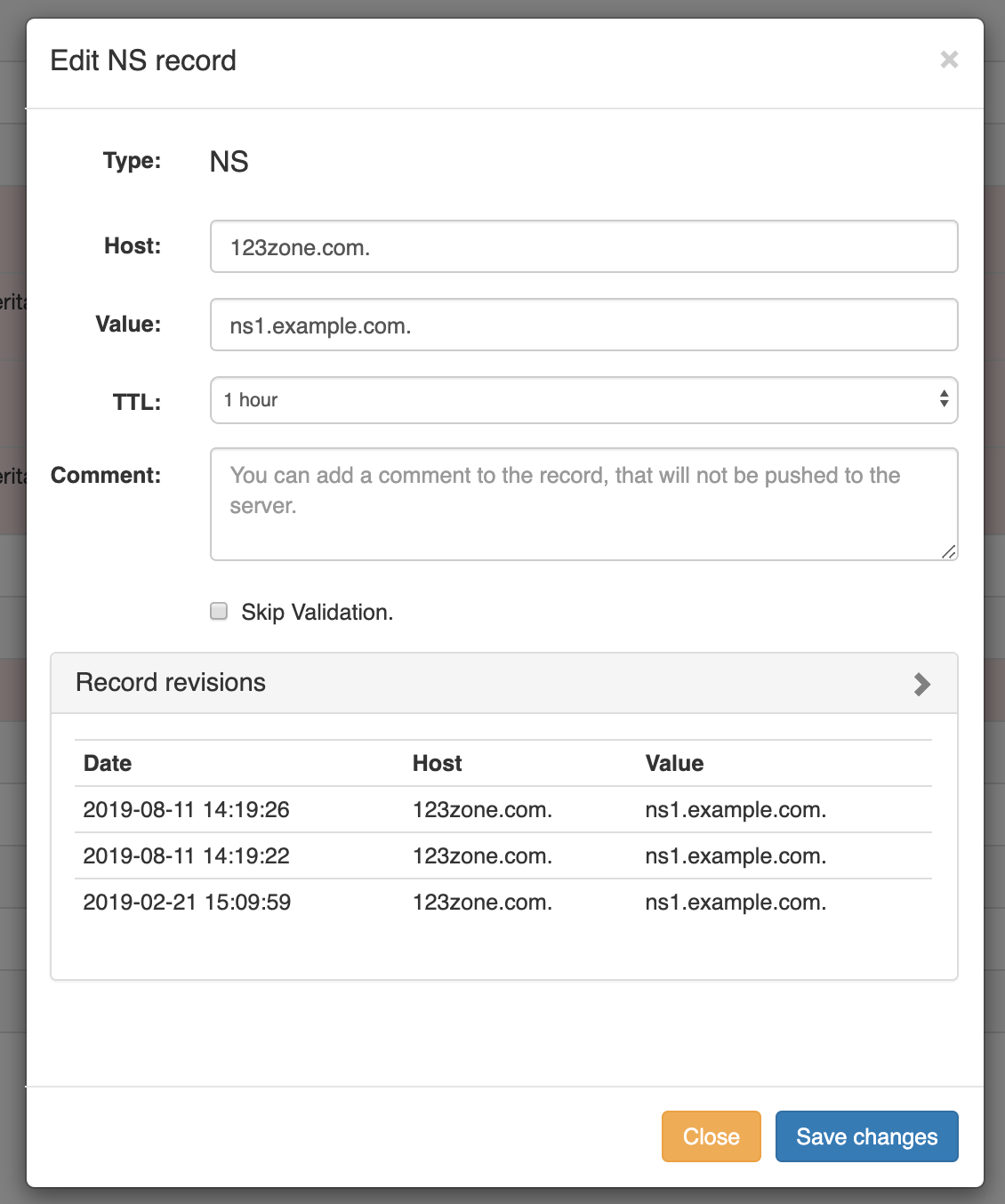This screenshot has width=1005, height=1204.
Task: Close dialog with the X icon
Action: coord(949,60)
